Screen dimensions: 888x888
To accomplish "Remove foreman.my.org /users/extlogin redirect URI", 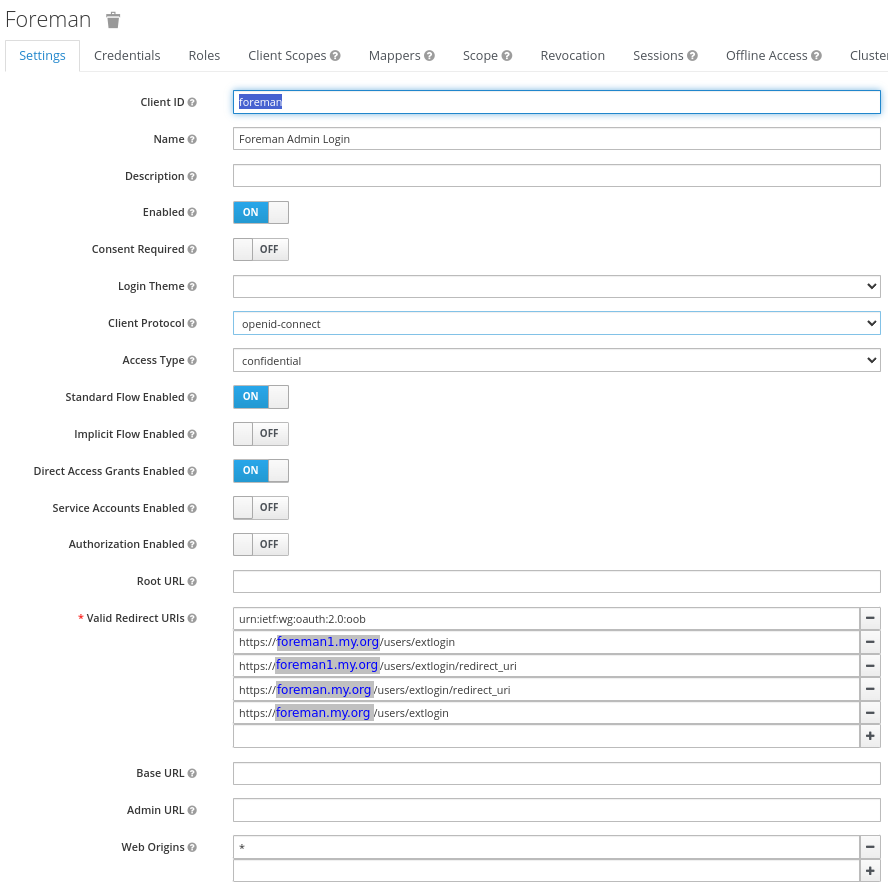I will point(870,713).
